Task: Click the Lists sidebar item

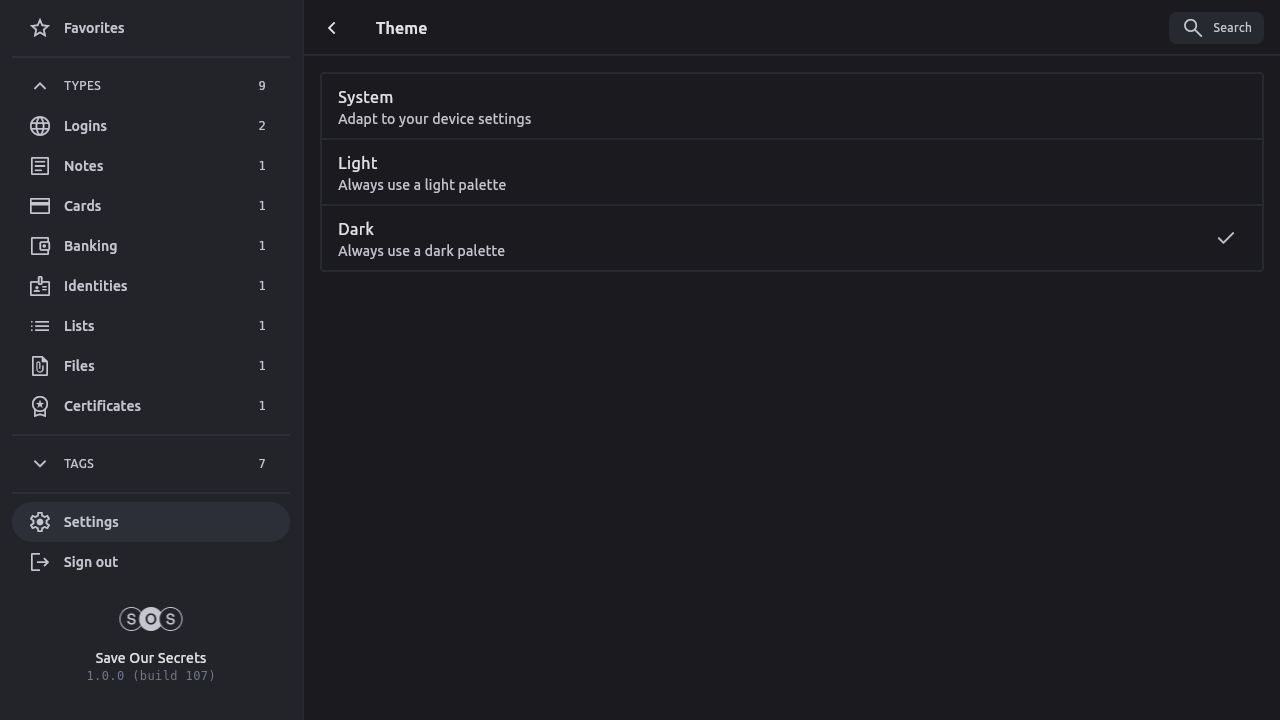Action: pos(79,326)
